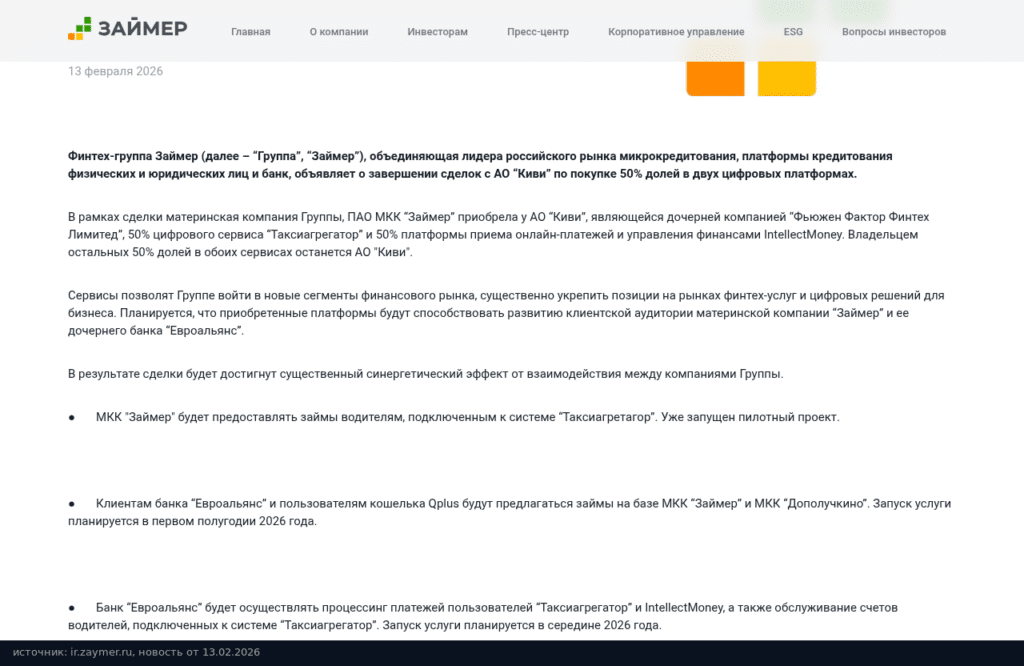The image size is (1024, 666).
Task: Open the Пресс-центр menu item
Action: click(x=538, y=31)
